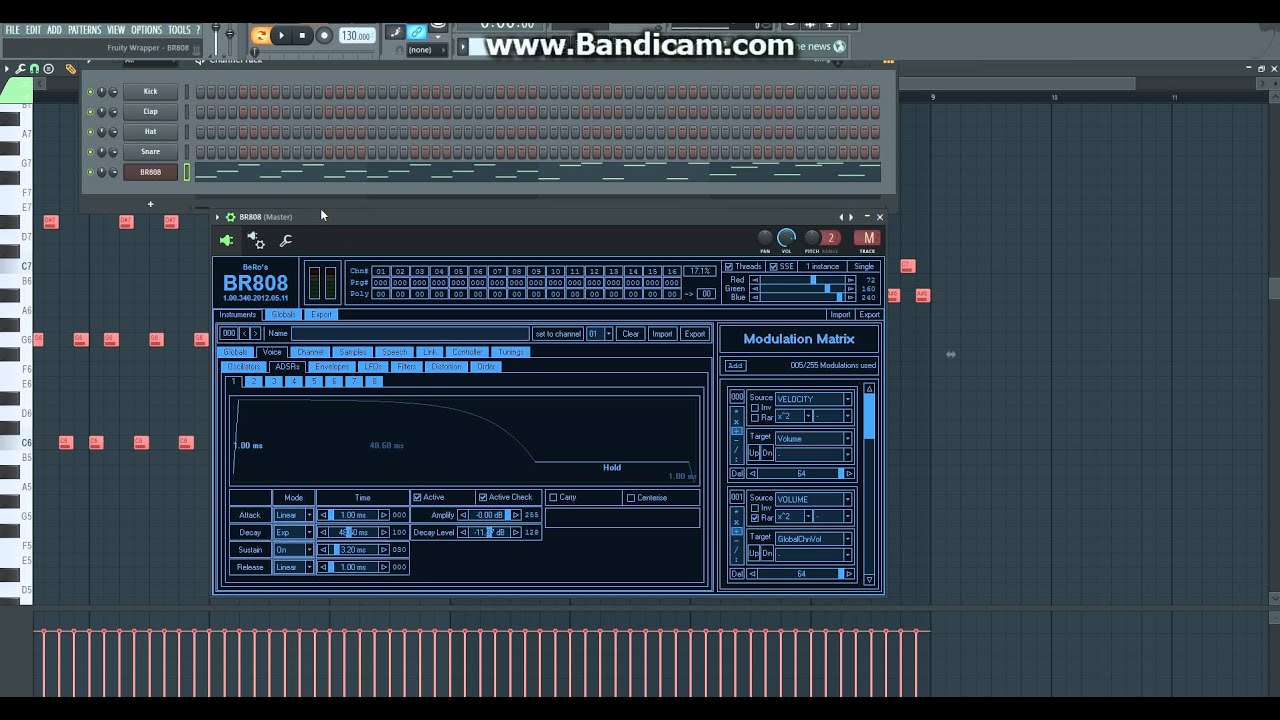Screen dimensions: 1280x720
Task: Switch to the Filters tab
Action: coord(406,367)
